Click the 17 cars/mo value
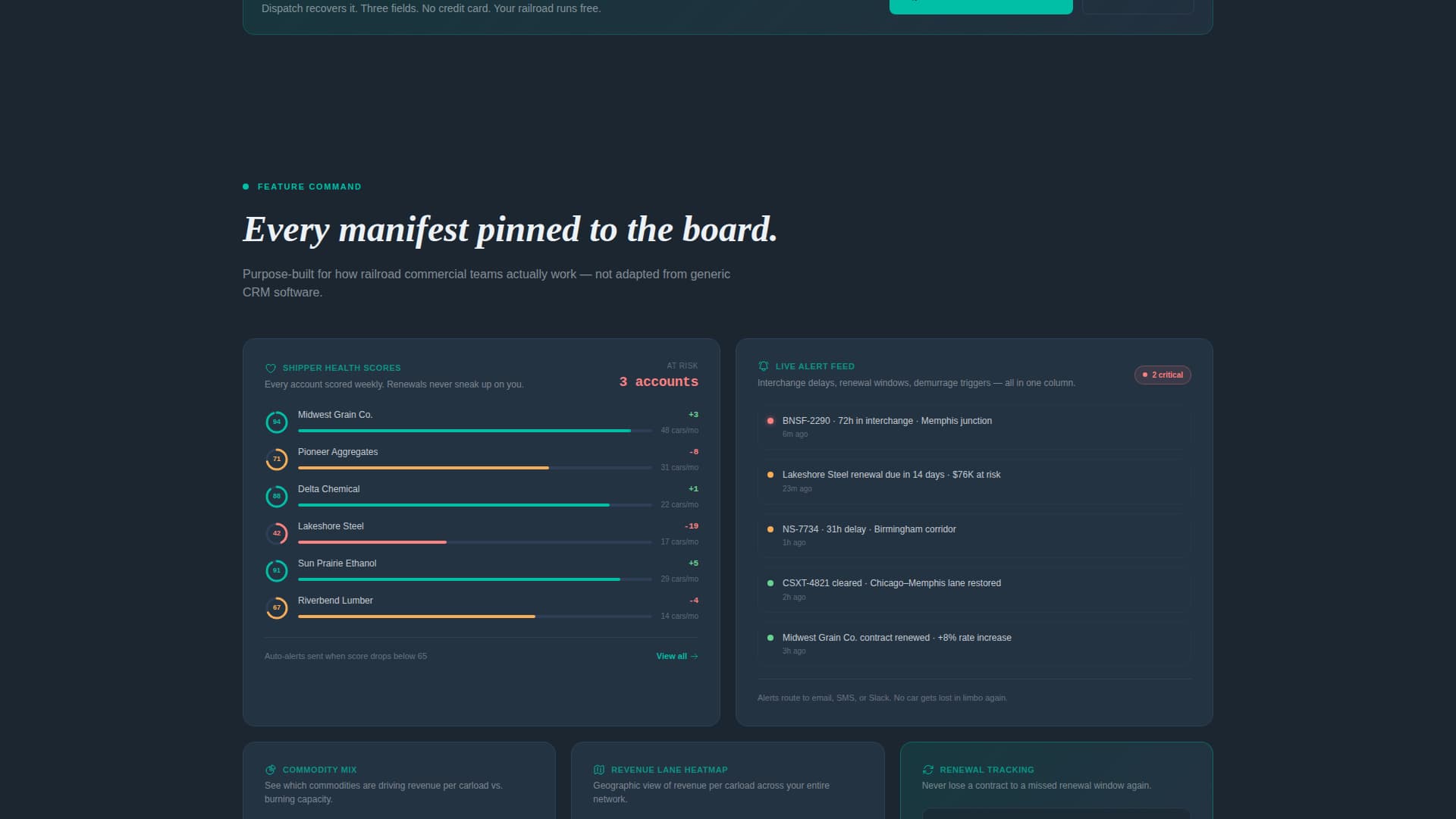 [x=679, y=542]
